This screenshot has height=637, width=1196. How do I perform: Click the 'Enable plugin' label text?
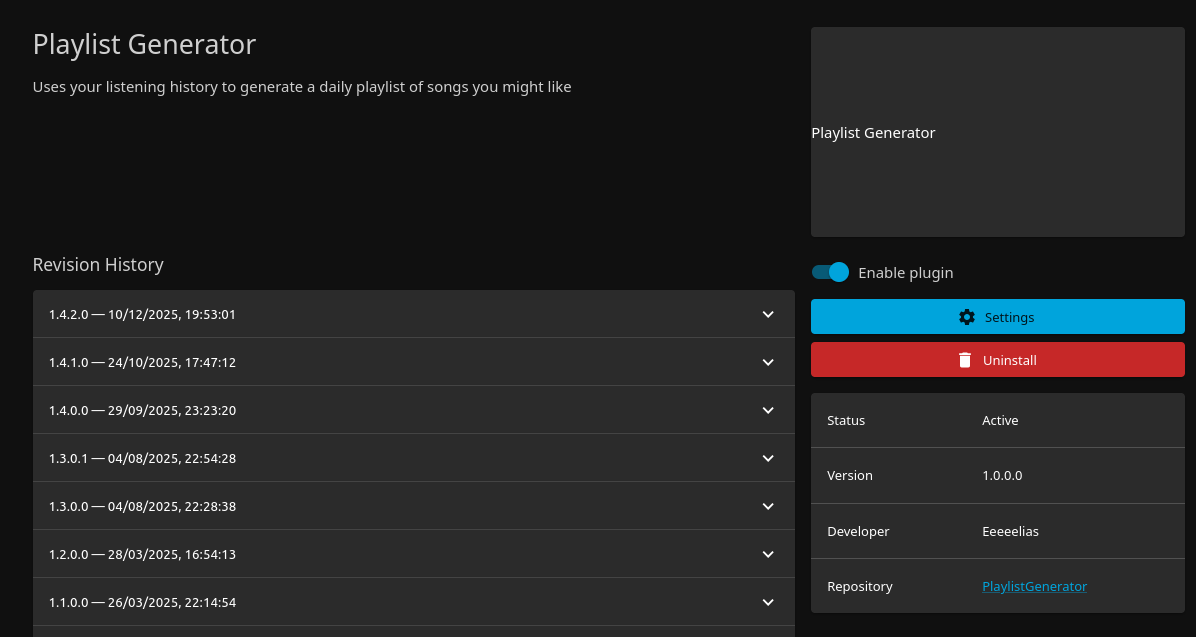(905, 273)
